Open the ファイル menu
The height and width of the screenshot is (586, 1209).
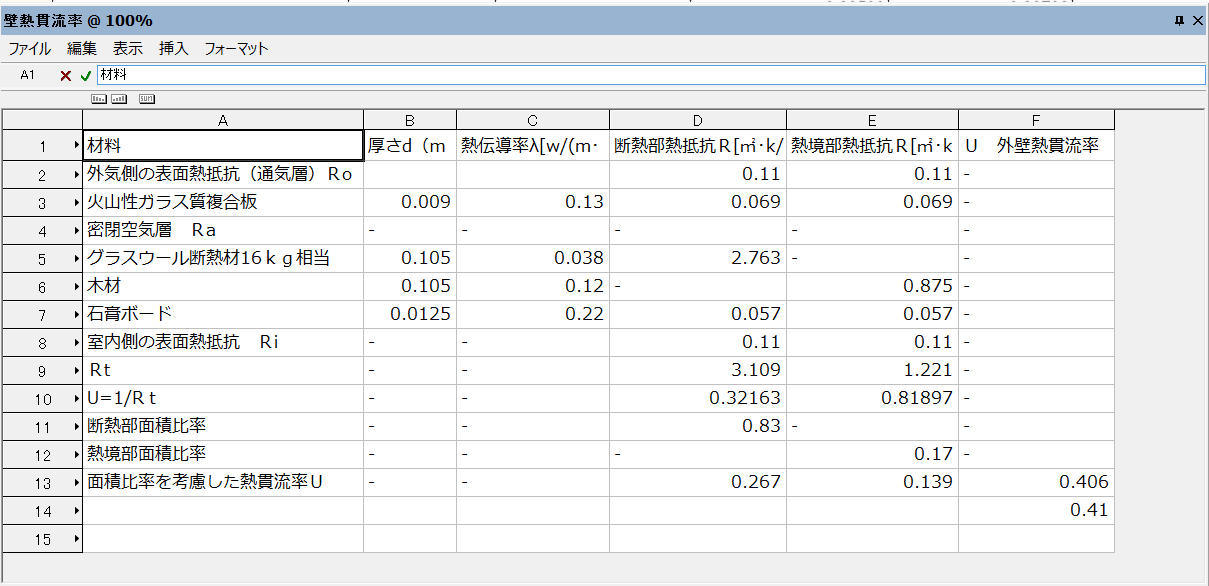30,48
